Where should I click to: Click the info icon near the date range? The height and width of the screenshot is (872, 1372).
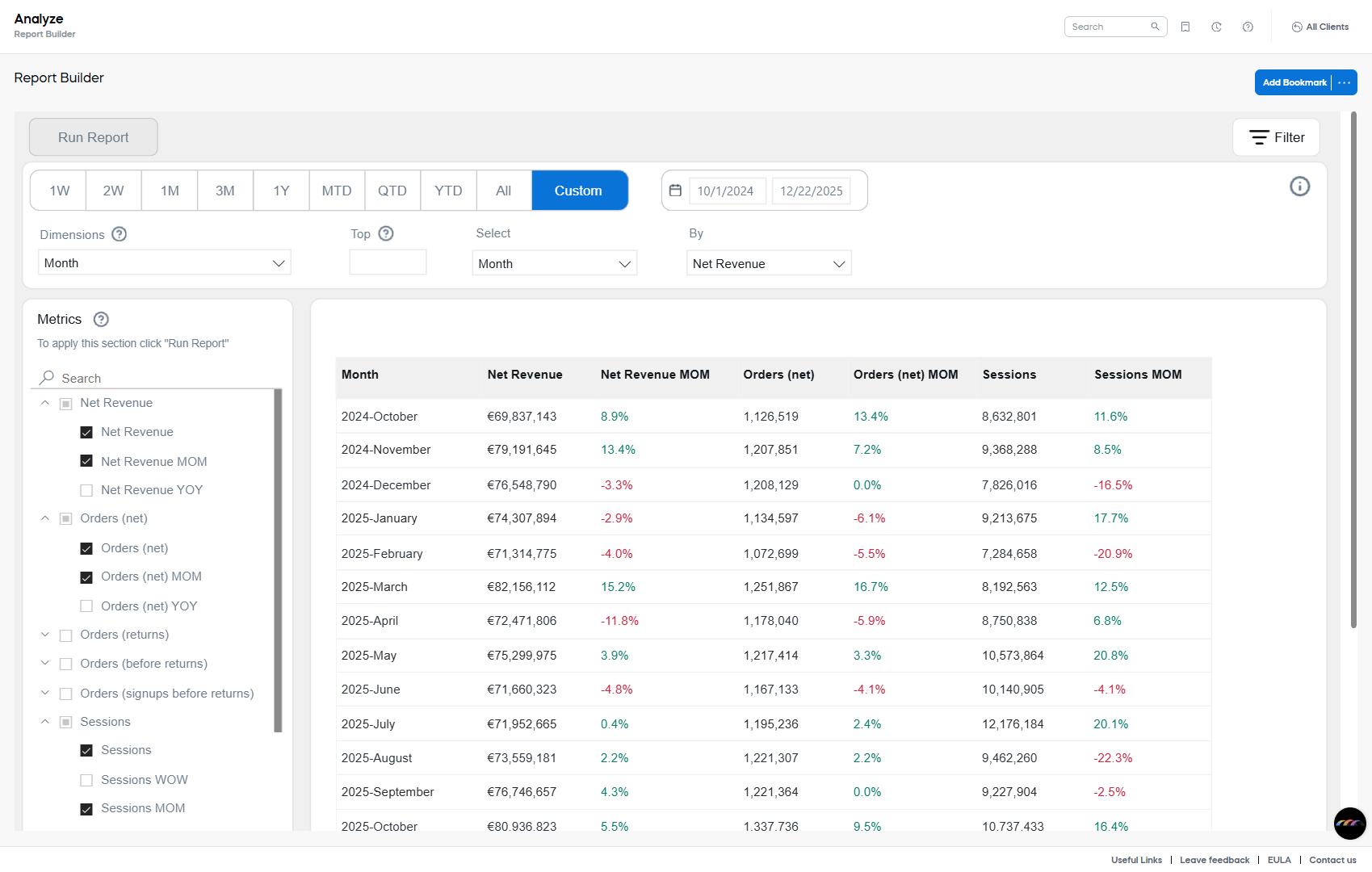[x=1300, y=186]
